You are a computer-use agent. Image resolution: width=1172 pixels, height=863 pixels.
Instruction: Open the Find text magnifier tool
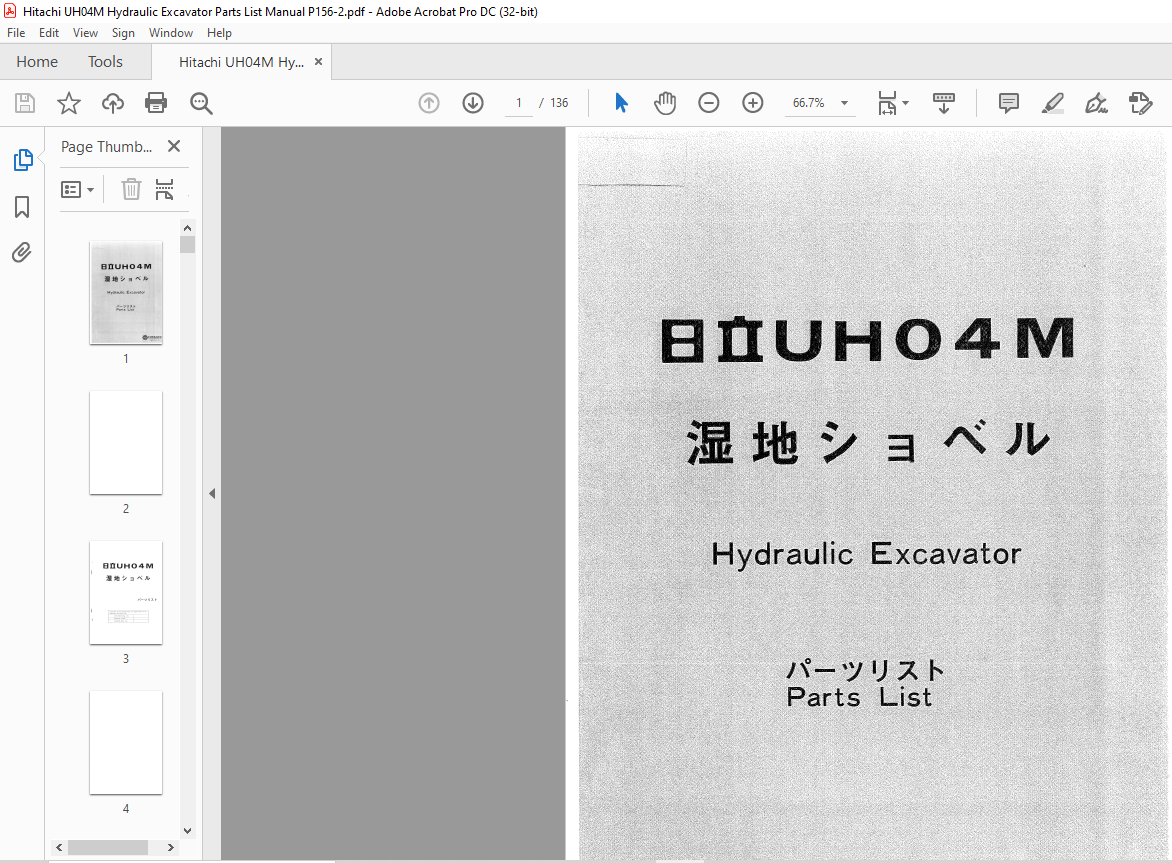pyautogui.click(x=201, y=103)
